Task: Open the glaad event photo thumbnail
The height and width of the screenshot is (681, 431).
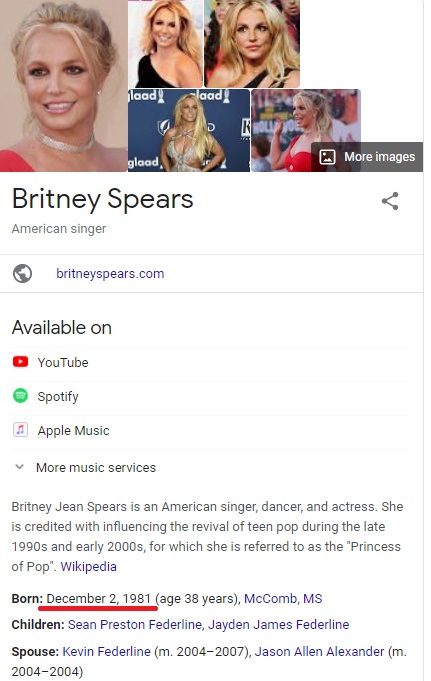Action: 189,130
